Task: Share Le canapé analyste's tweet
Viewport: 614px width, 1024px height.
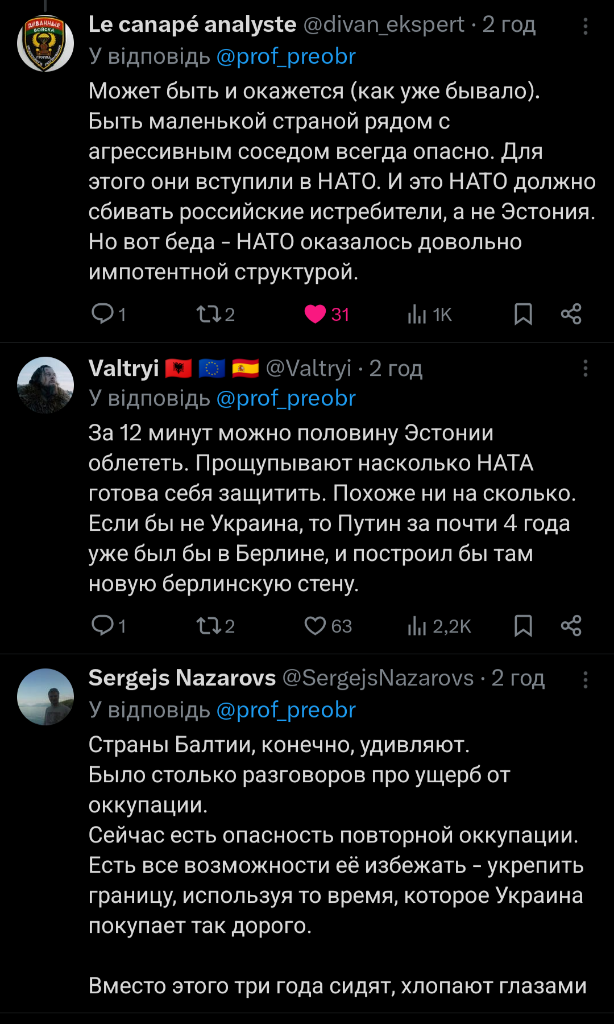Action: point(571,314)
